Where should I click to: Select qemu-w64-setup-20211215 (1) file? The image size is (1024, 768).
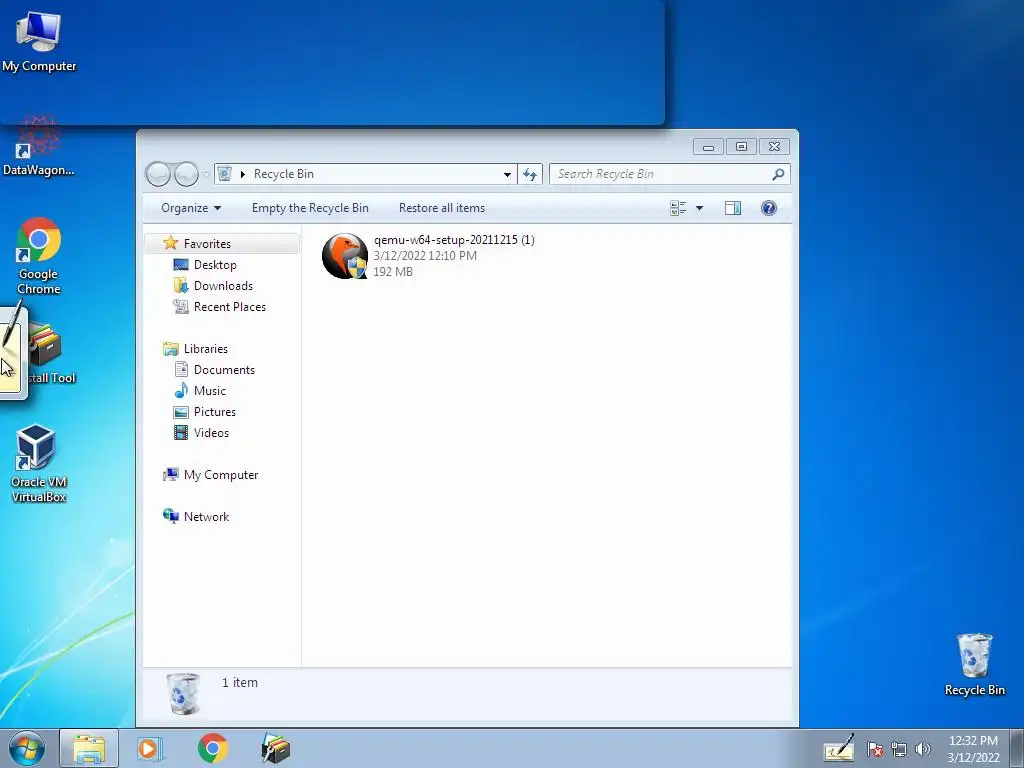tap(428, 256)
